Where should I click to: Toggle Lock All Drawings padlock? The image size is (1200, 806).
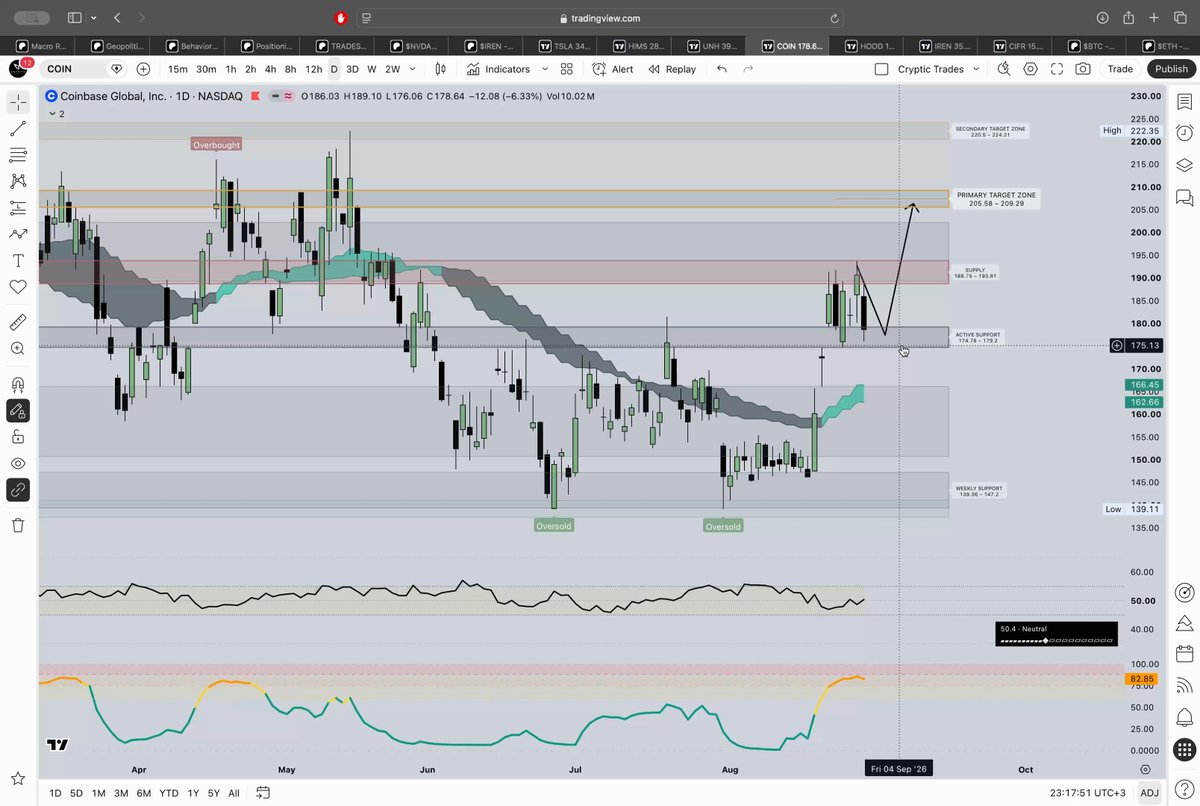[18, 437]
